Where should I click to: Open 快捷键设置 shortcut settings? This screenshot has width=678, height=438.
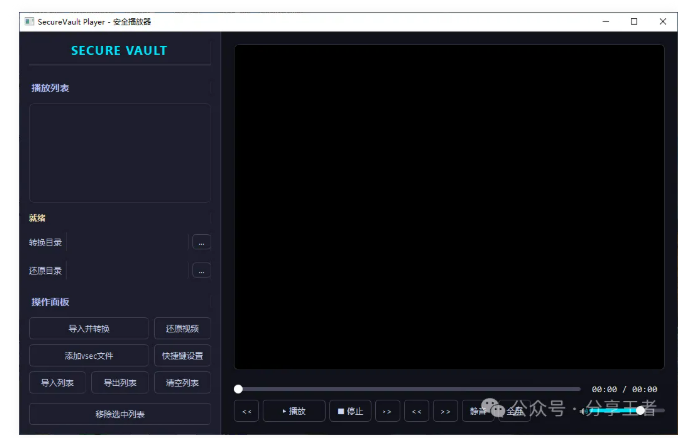click(182, 355)
